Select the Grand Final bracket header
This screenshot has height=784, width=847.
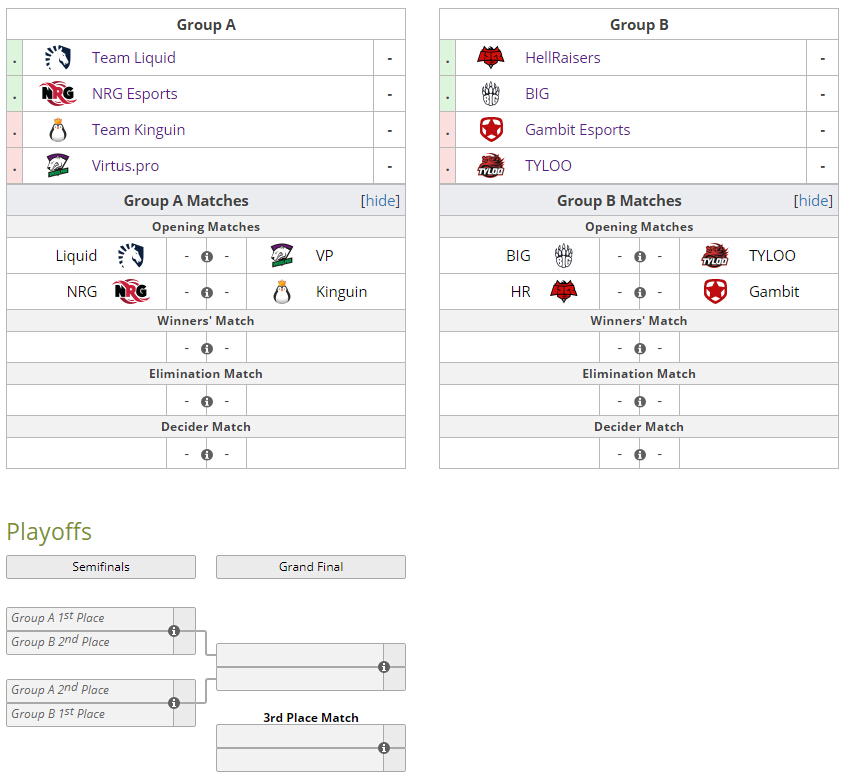pos(311,567)
